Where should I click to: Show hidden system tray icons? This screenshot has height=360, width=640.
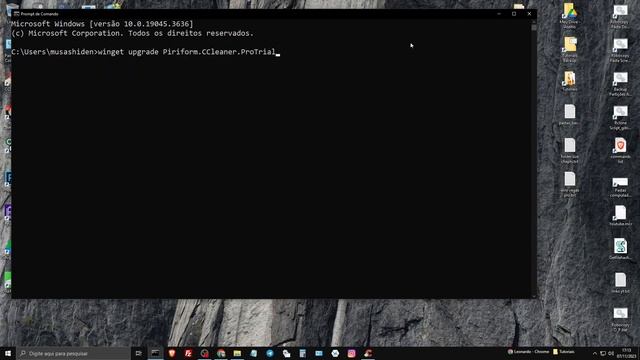tap(594, 353)
